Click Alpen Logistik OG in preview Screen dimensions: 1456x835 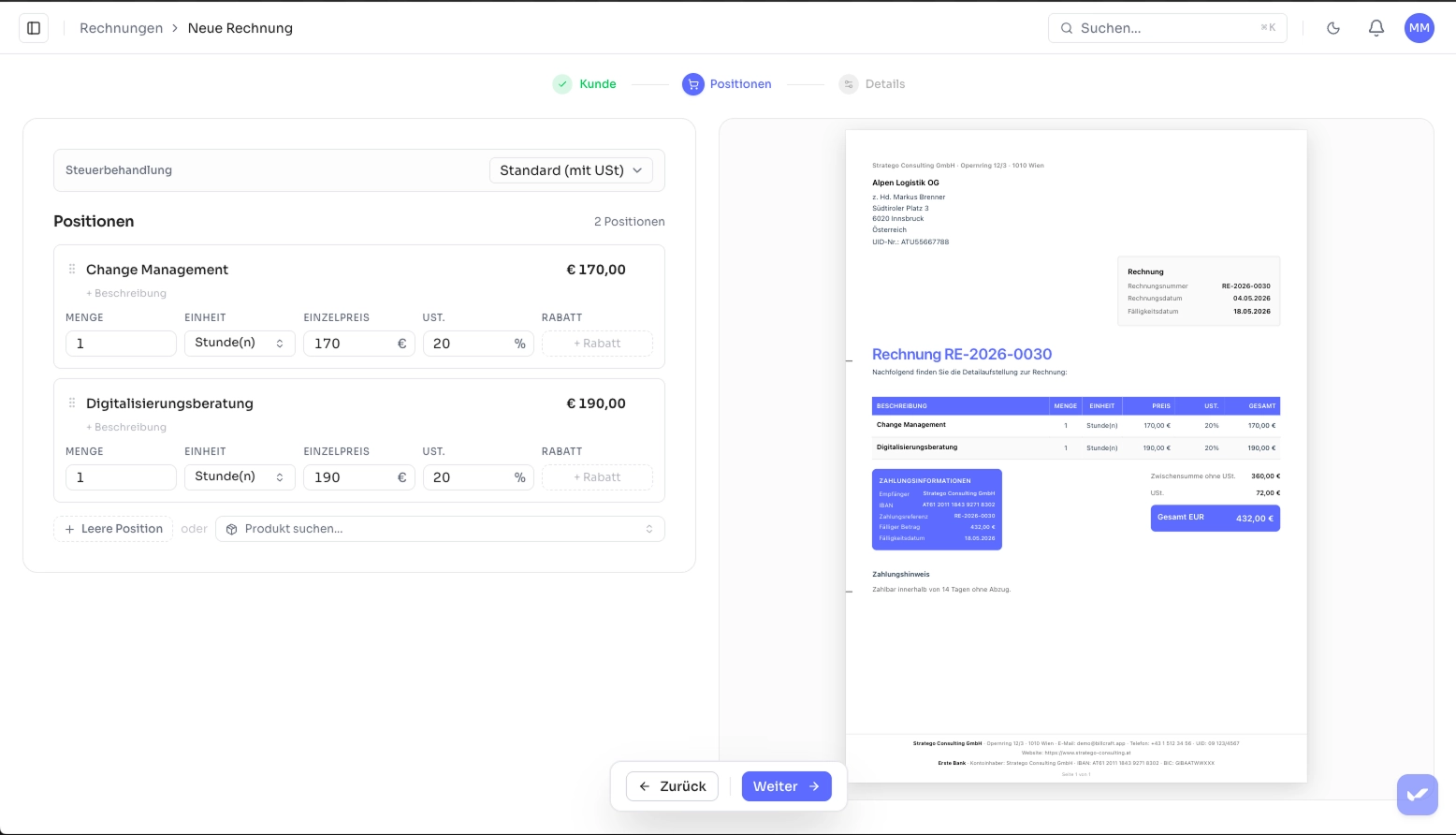coord(906,183)
